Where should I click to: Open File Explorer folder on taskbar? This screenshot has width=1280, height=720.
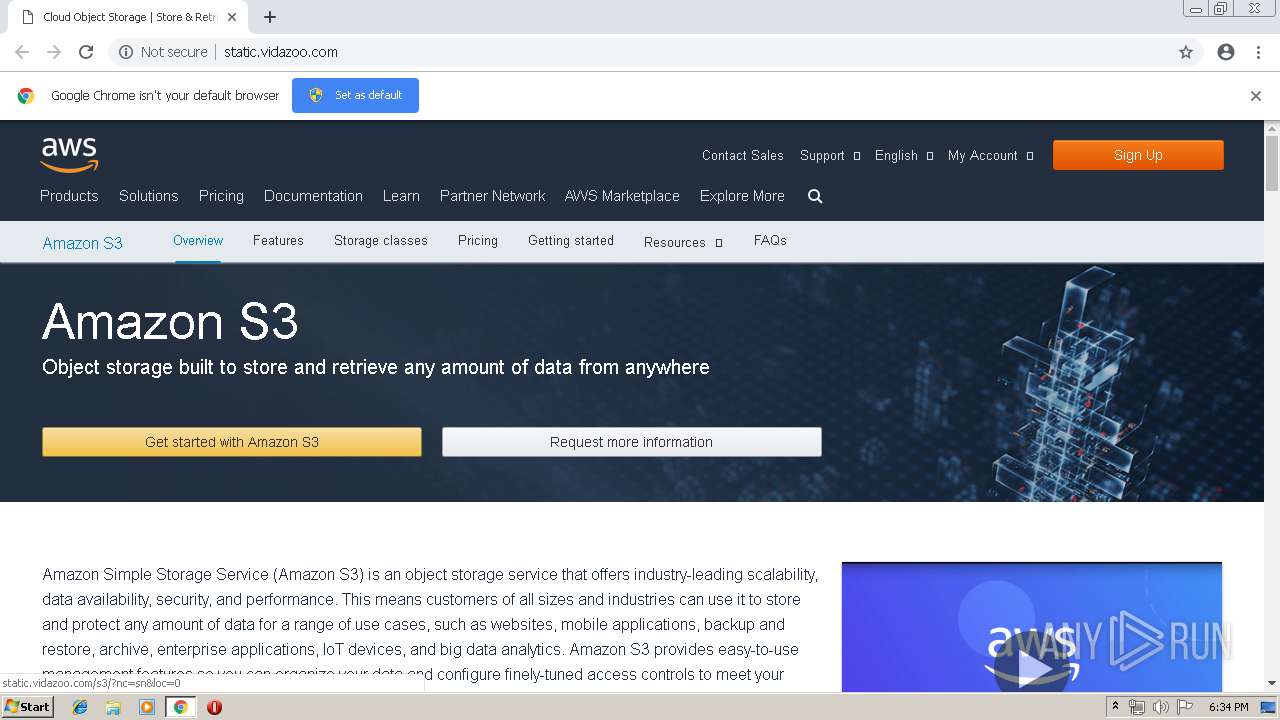coord(113,707)
